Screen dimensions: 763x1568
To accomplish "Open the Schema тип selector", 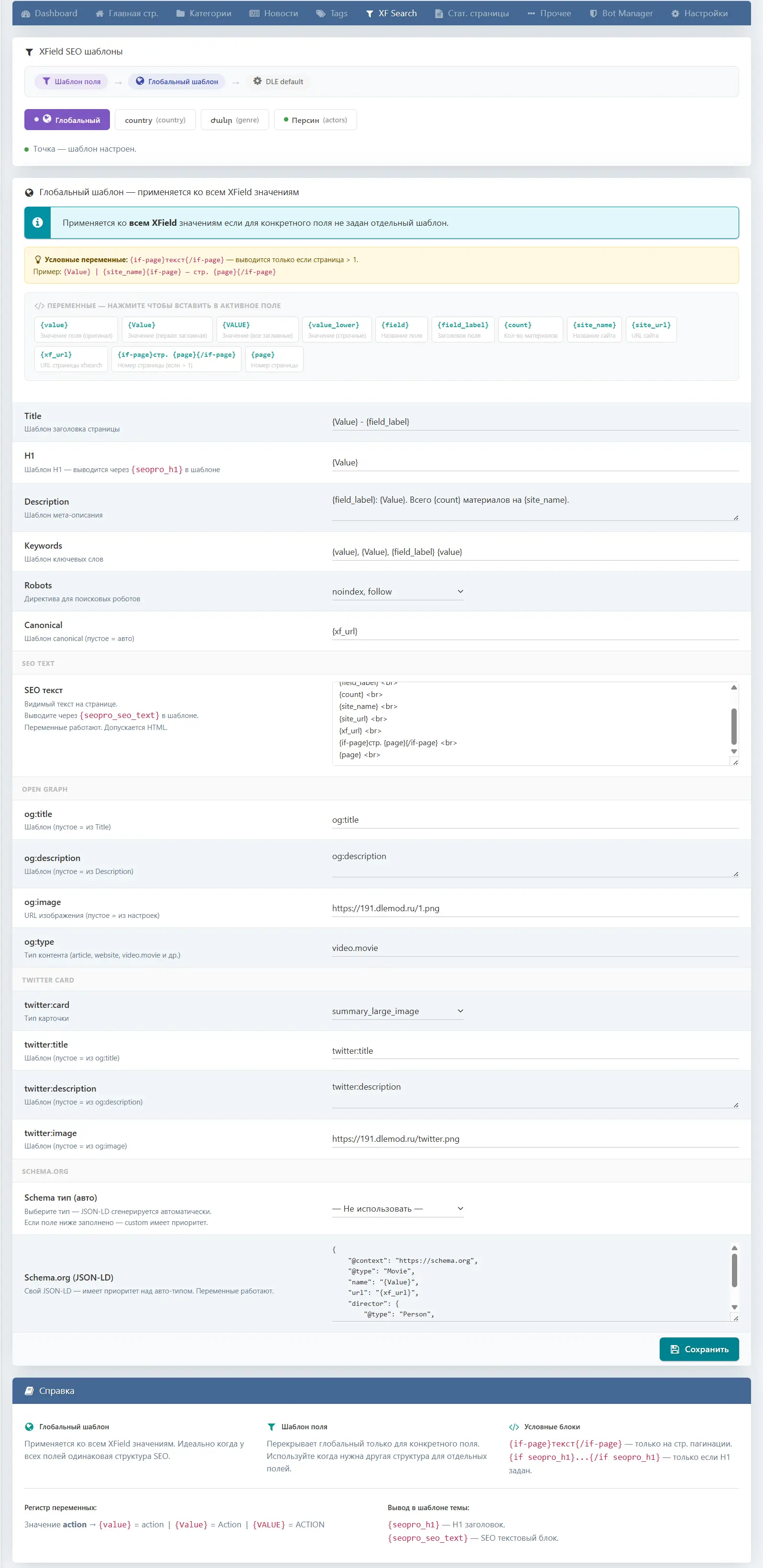I will tap(398, 1208).
